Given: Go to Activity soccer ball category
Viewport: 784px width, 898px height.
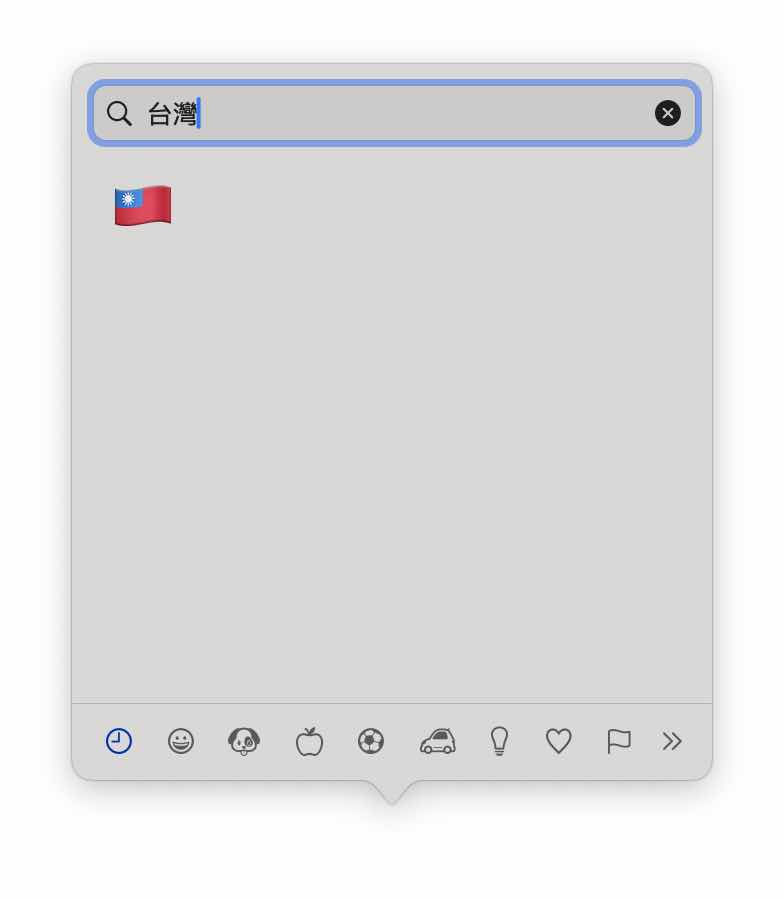Looking at the screenshot, I should (x=371, y=741).
